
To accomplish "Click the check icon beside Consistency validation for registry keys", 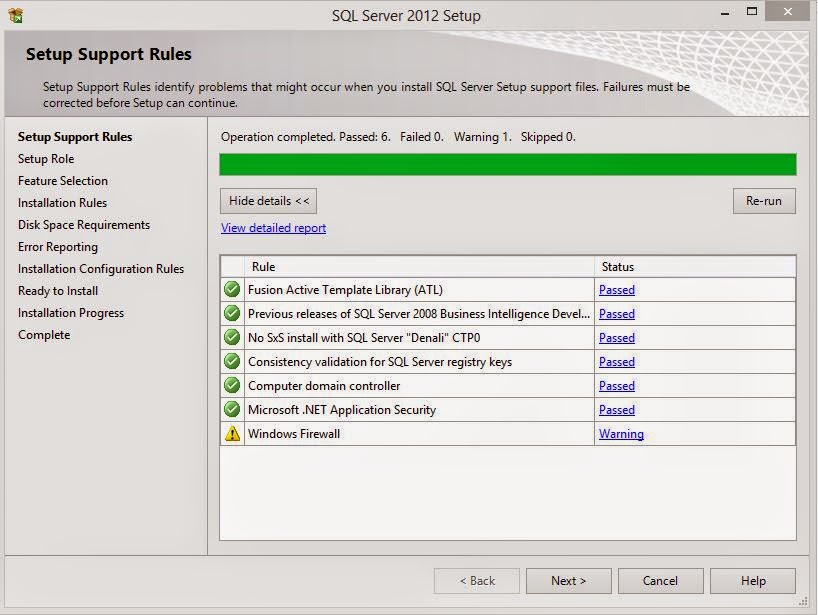I will tap(232, 361).
